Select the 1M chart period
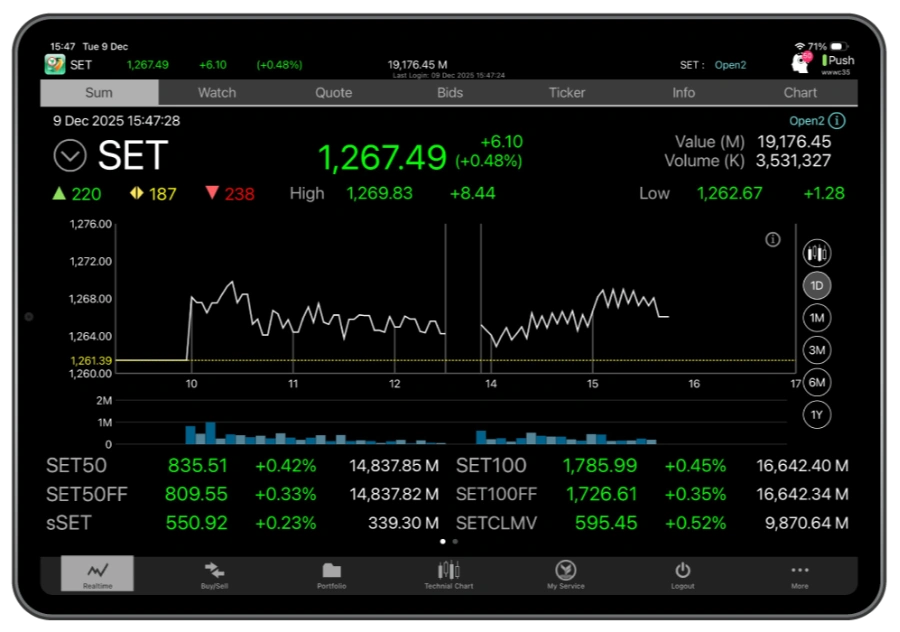This screenshot has width=900, height=632. coord(817,318)
